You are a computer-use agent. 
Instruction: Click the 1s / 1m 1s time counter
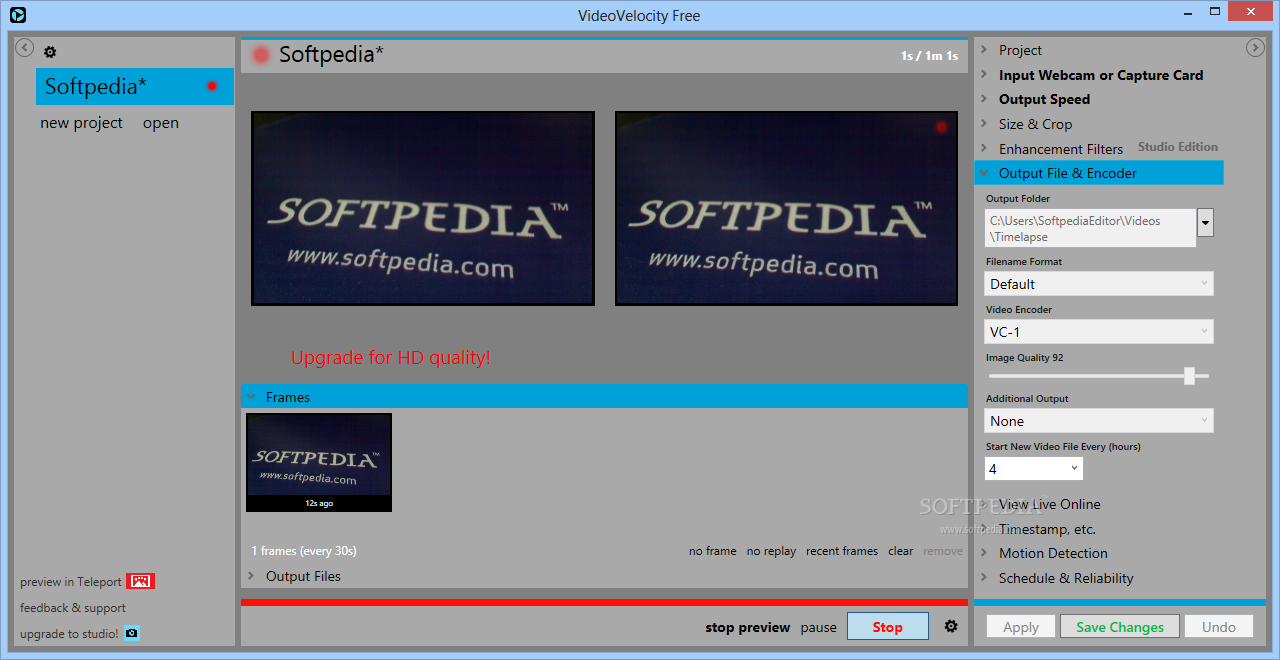click(929, 56)
